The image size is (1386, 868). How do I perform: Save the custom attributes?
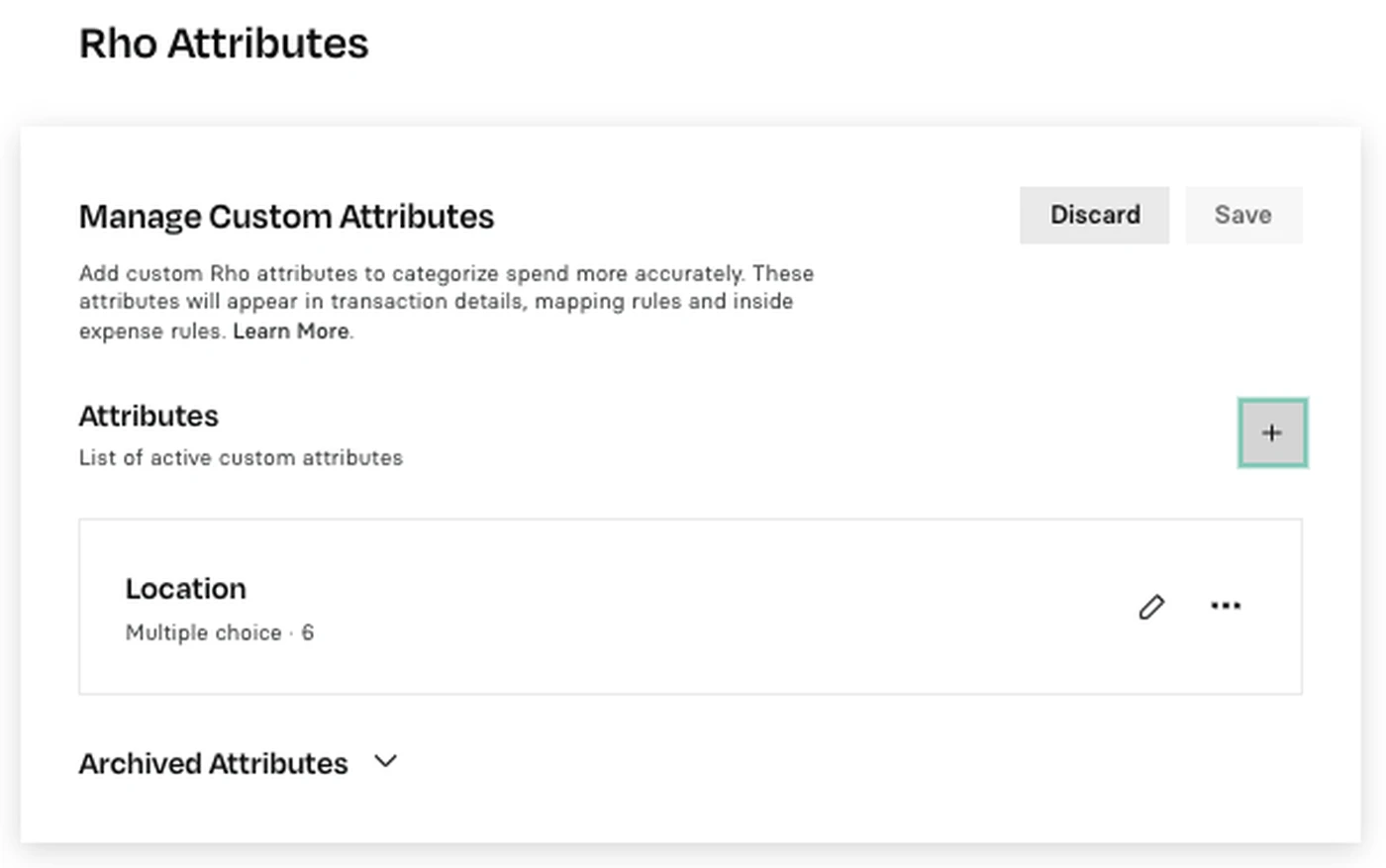[1243, 215]
